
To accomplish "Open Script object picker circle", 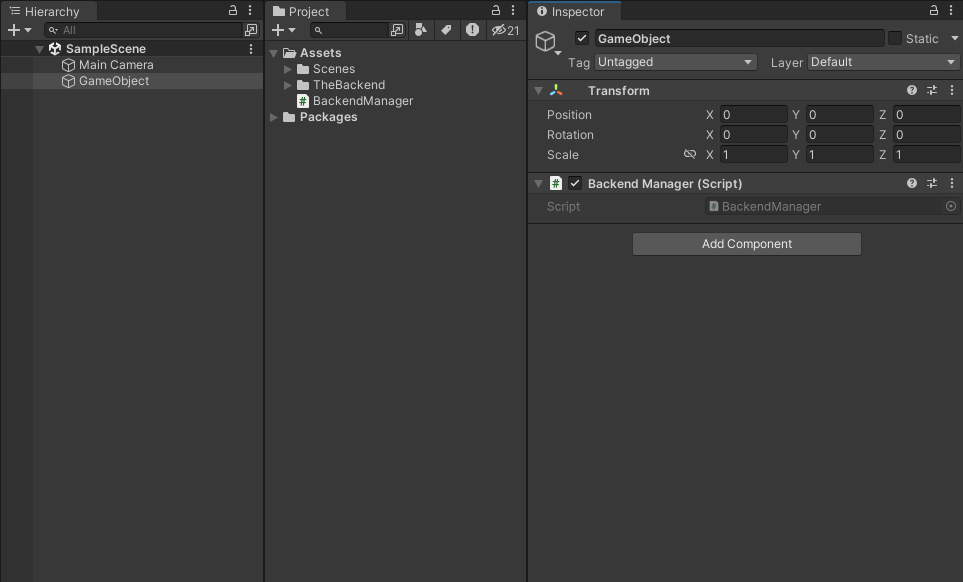I will click(951, 206).
